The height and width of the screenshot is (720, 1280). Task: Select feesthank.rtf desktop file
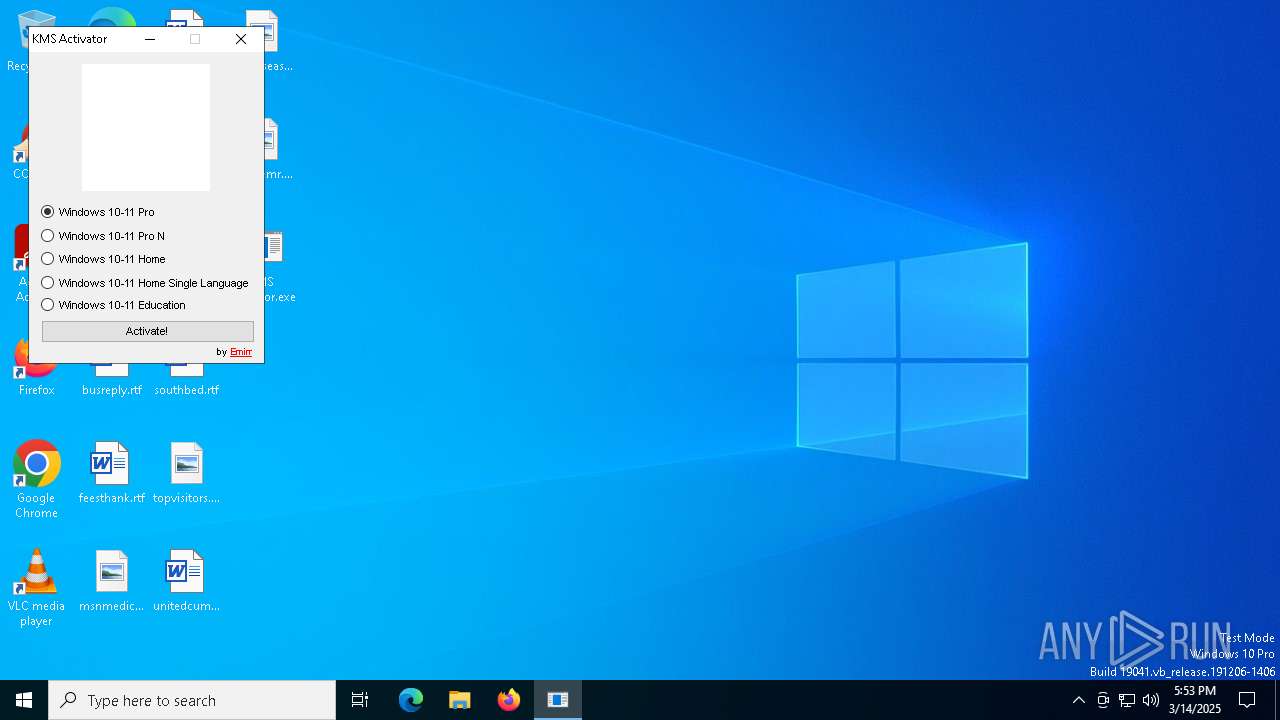(x=111, y=473)
